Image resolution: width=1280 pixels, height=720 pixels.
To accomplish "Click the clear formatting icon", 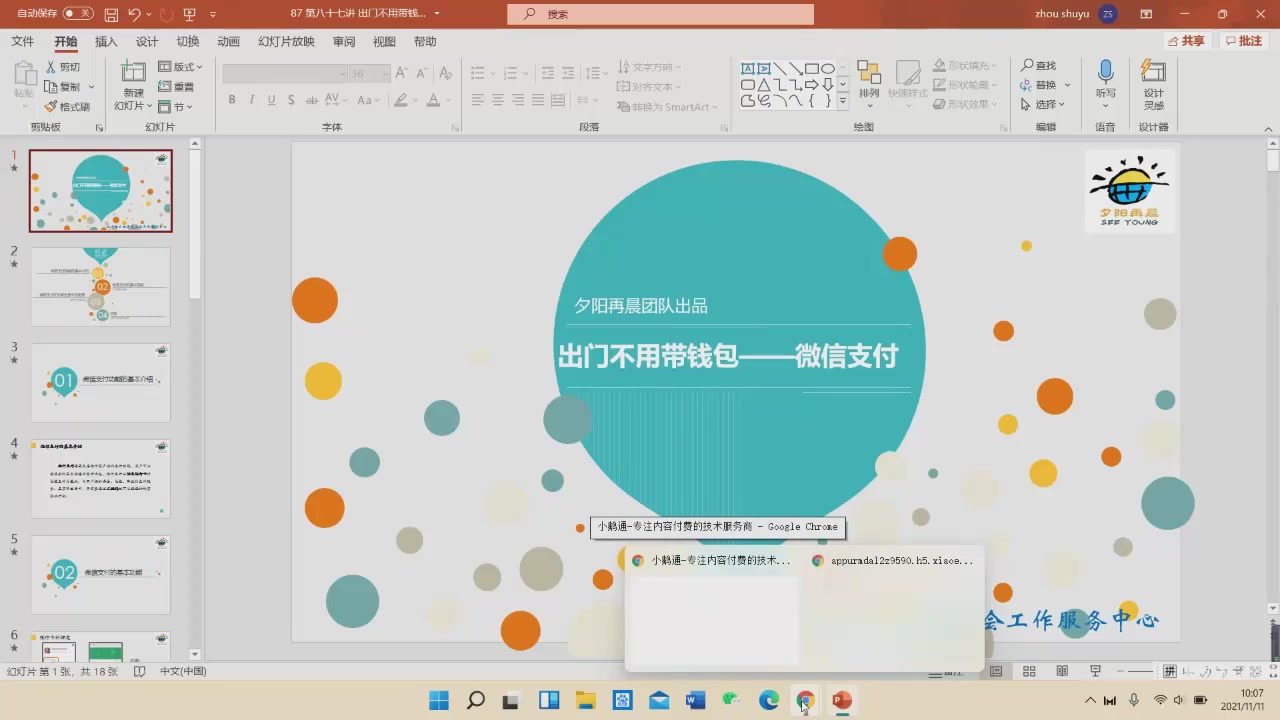I will (x=445, y=74).
